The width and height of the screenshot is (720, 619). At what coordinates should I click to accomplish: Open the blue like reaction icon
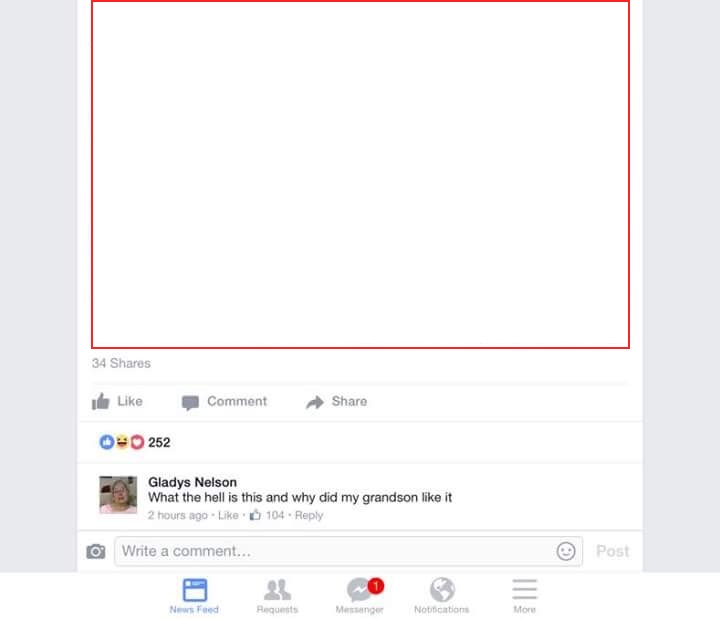[107, 442]
